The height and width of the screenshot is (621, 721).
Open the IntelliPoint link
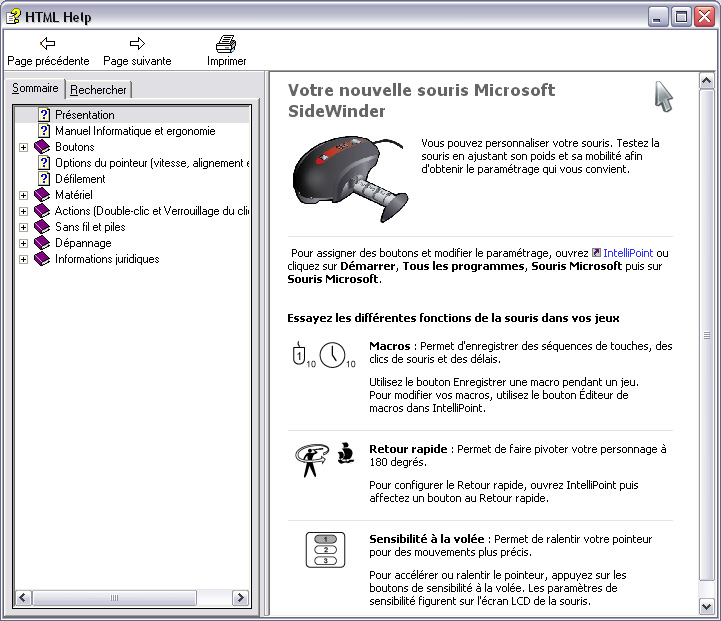coord(628,253)
